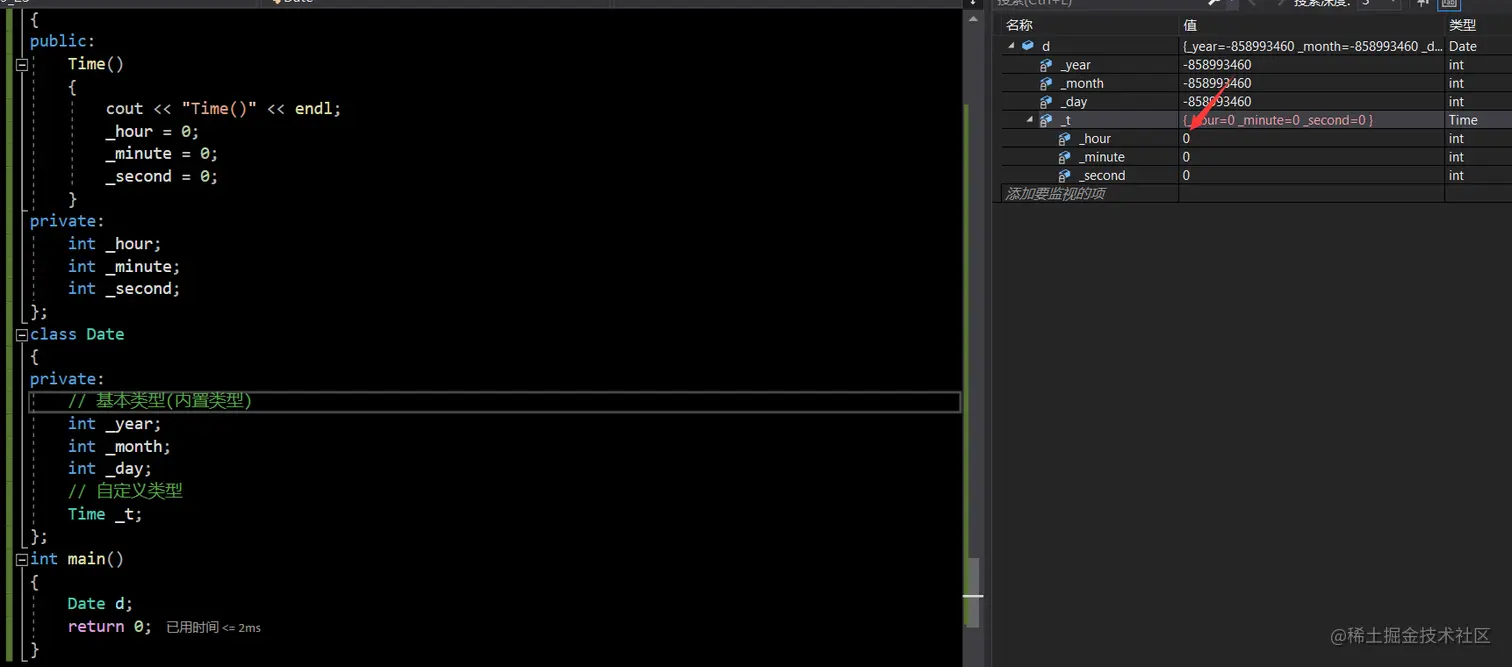Click the -858993460 value of _day

click(1217, 102)
